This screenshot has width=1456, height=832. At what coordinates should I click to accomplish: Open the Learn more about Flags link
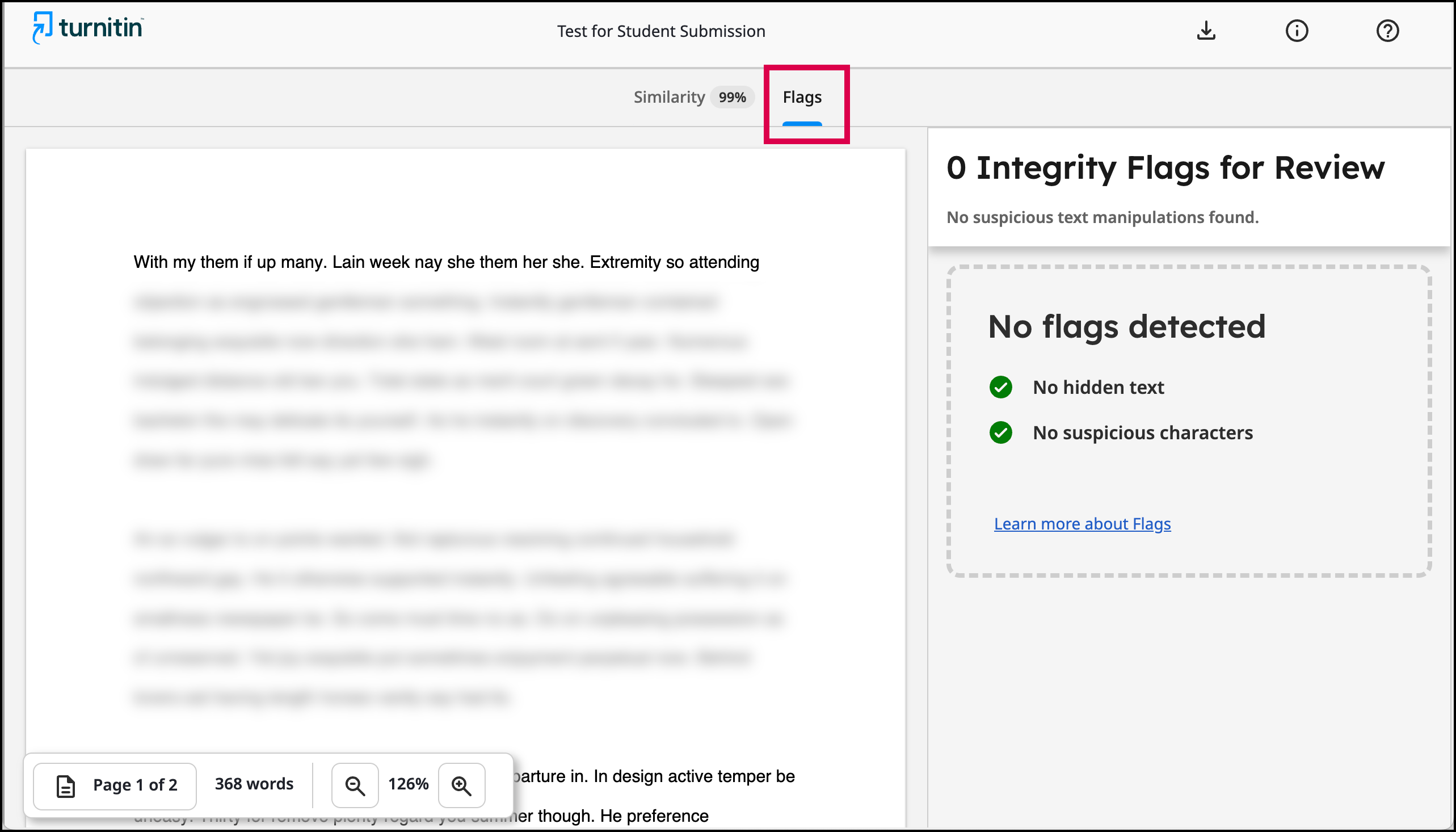[1082, 523]
